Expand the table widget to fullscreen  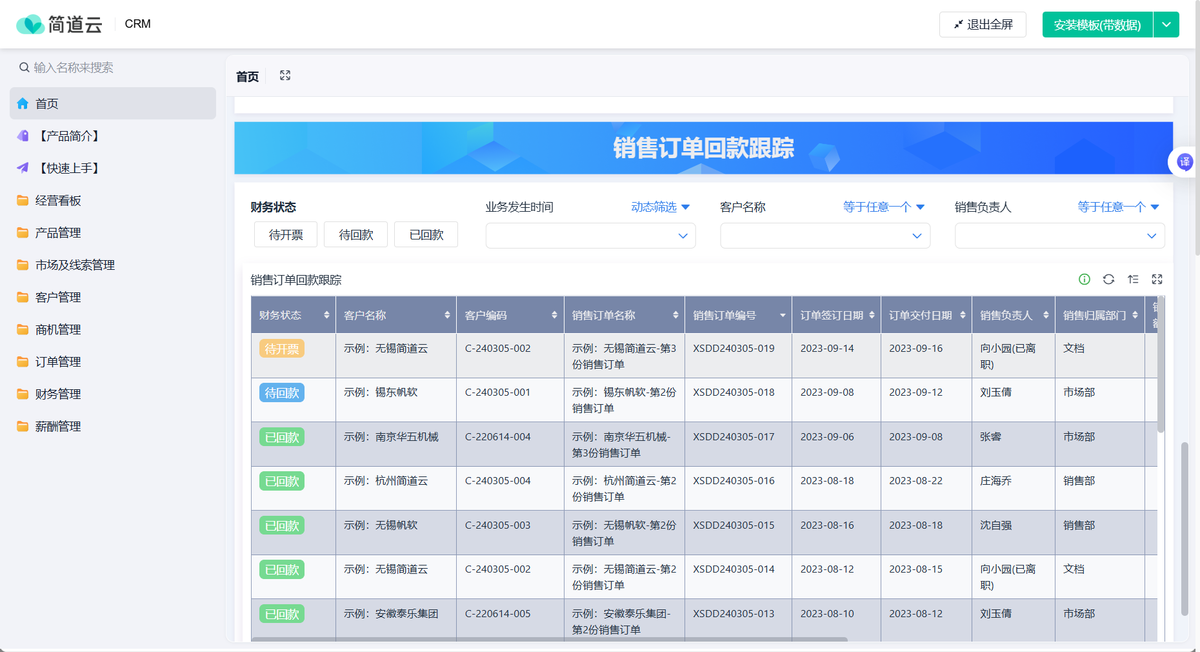1157,280
